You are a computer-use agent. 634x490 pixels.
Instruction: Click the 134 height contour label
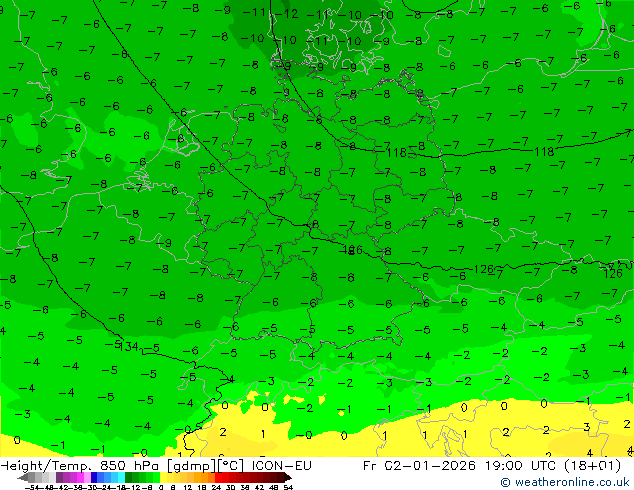pyautogui.click(x=129, y=346)
